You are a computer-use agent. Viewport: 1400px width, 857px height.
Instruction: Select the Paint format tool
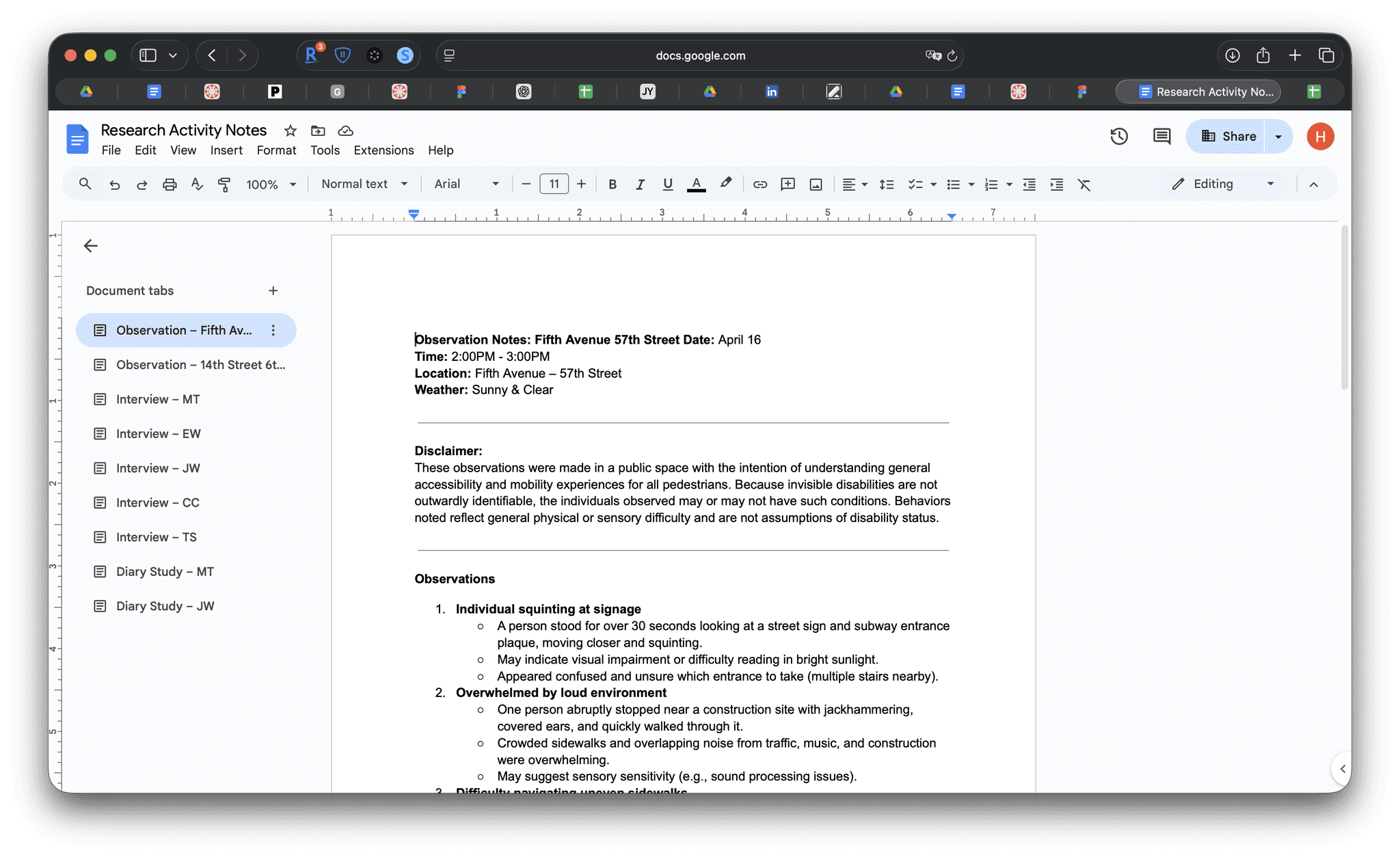coord(224,185)
